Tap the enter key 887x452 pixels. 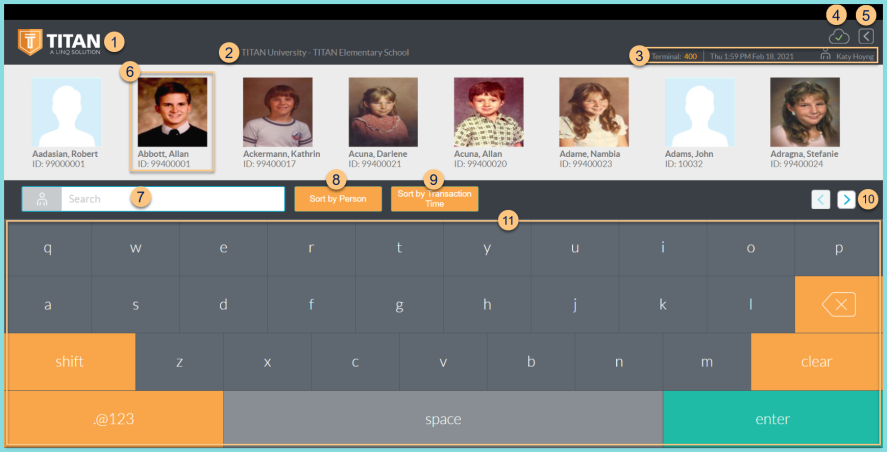pyautogui.click(x=772, y=419)
